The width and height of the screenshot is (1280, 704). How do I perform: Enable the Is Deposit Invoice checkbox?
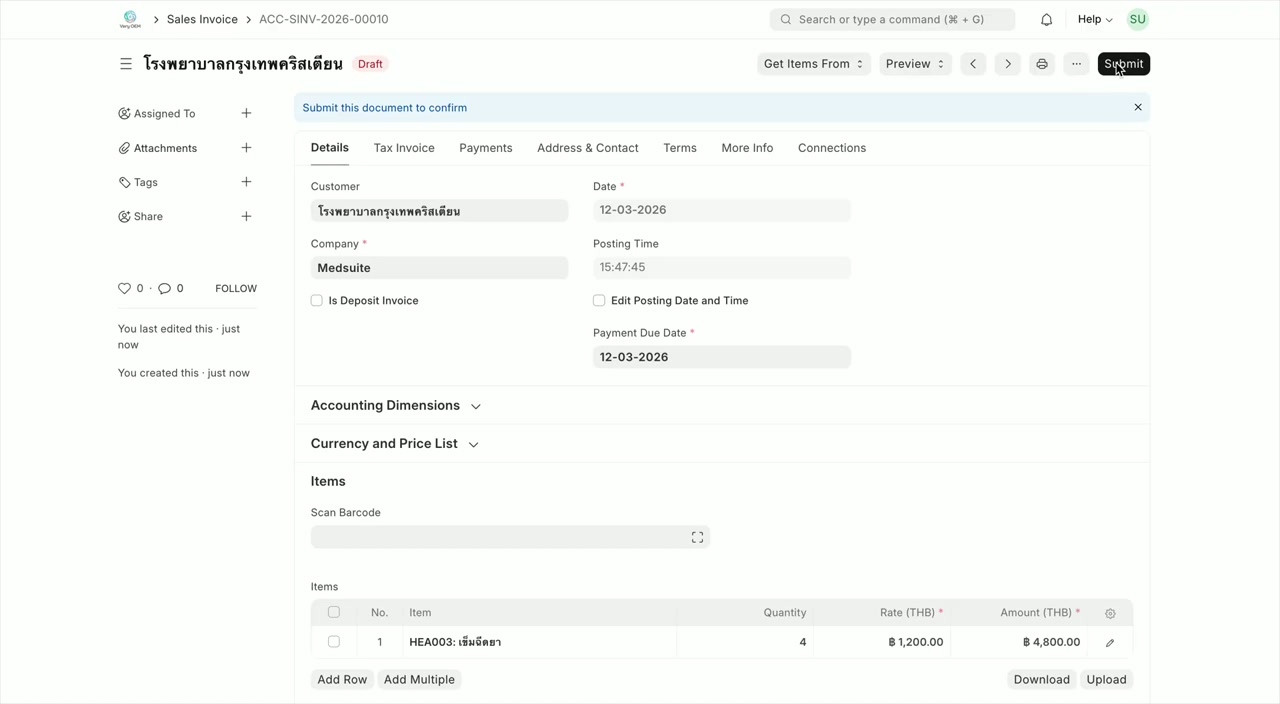pyautogui.click(x=316, y=300)
